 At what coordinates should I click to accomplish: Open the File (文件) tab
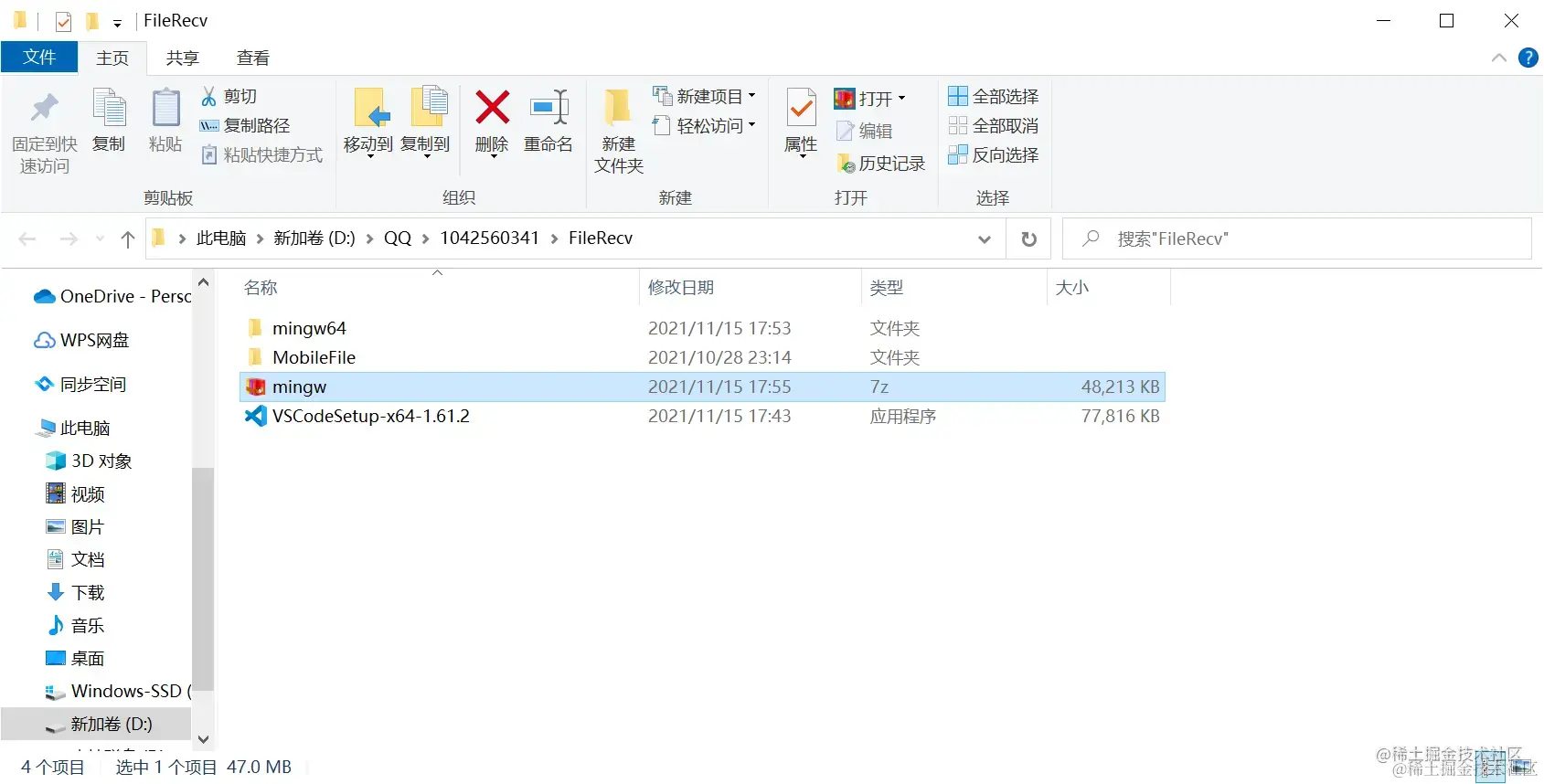[40, 57]
